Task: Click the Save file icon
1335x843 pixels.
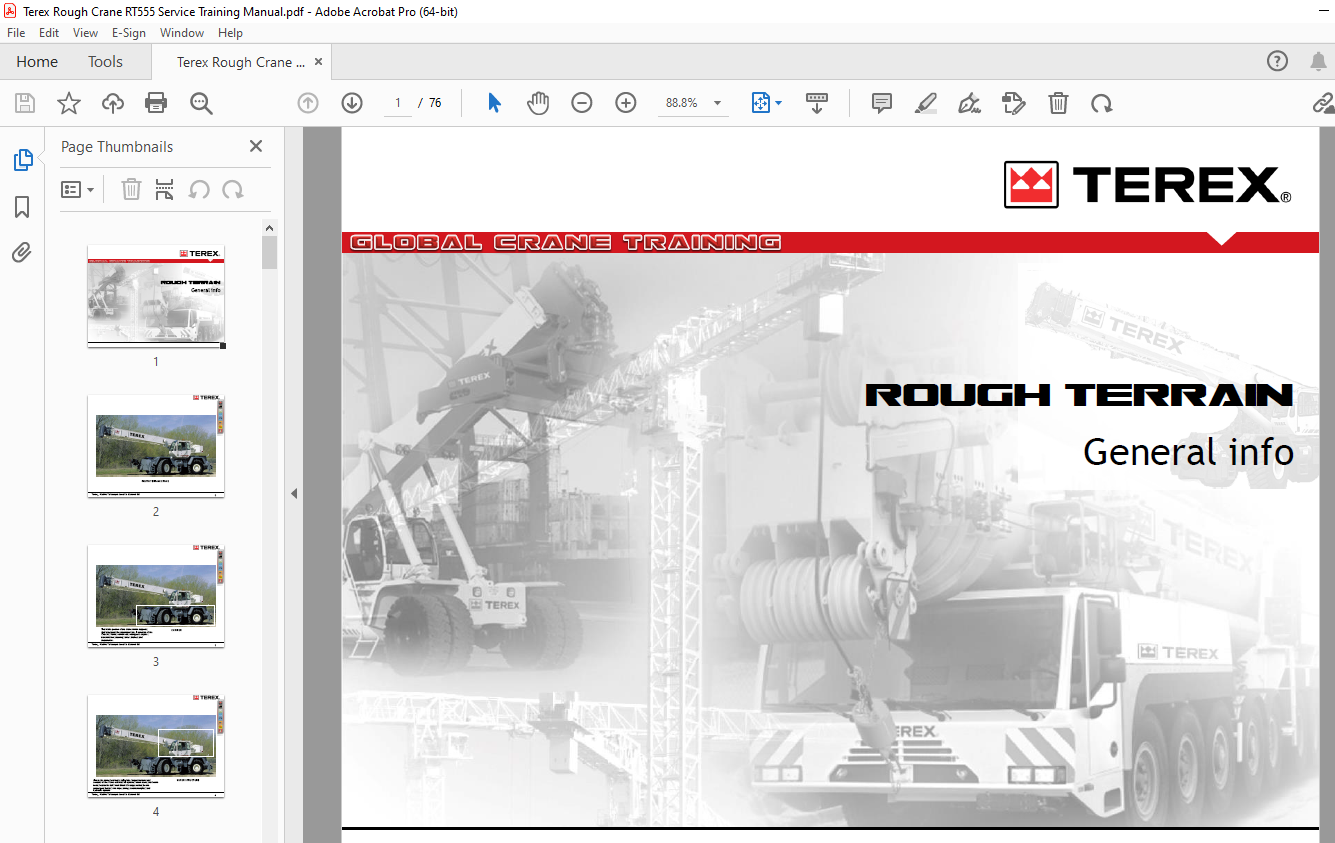Action: point(25,103)
